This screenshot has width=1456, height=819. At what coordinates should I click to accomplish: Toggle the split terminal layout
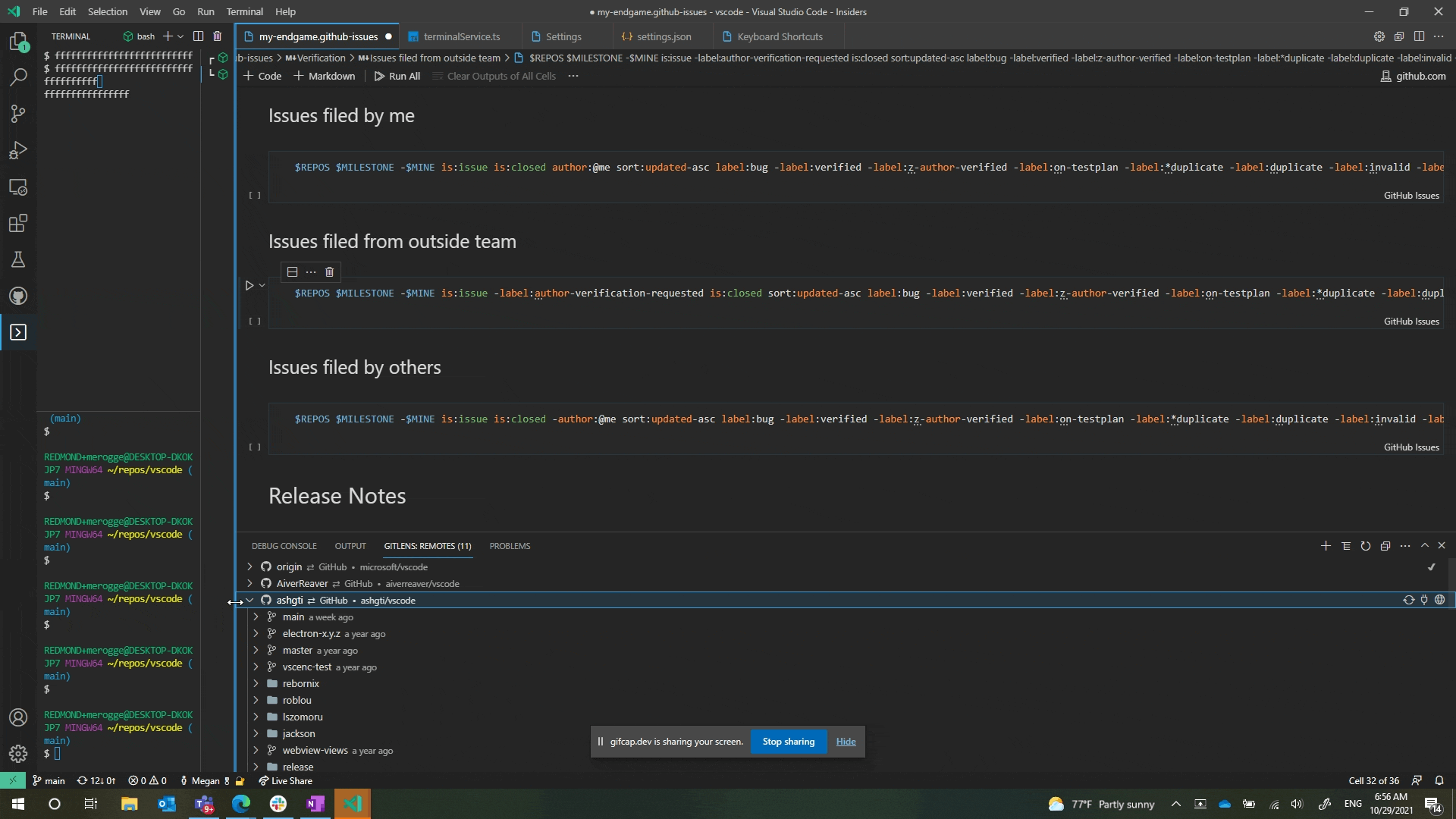[199, 36]
